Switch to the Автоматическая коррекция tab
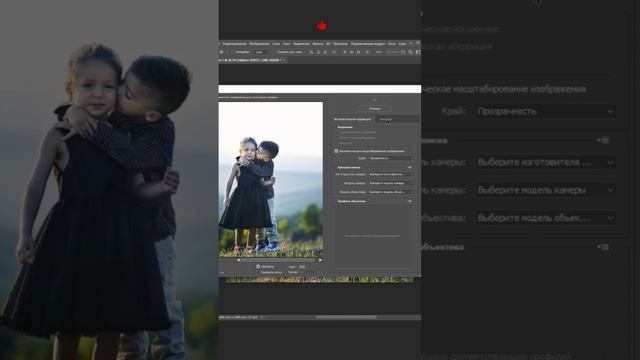 coord(353,119)
